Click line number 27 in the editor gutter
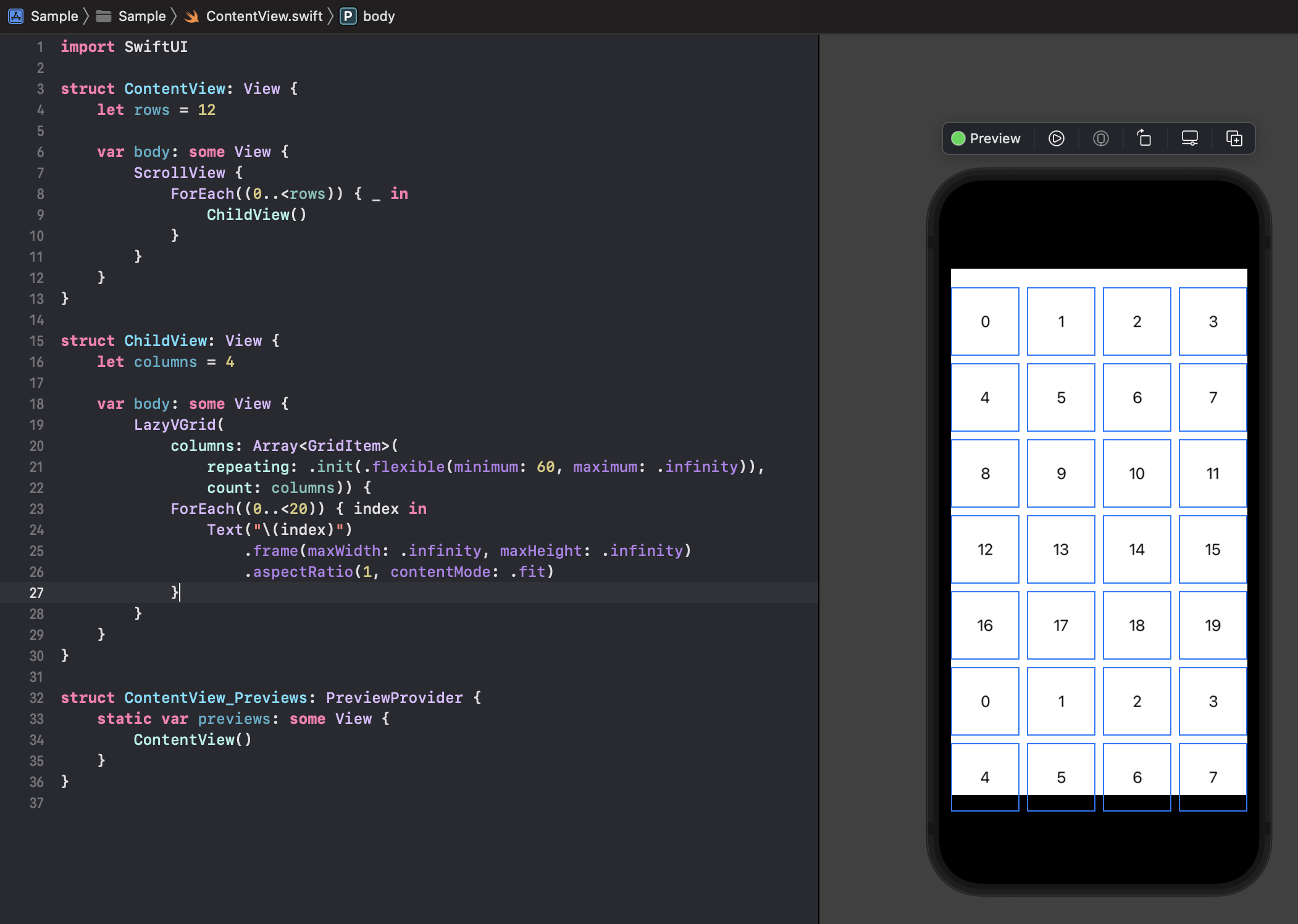The image size is (1298, 924). [x=36, y=592]
